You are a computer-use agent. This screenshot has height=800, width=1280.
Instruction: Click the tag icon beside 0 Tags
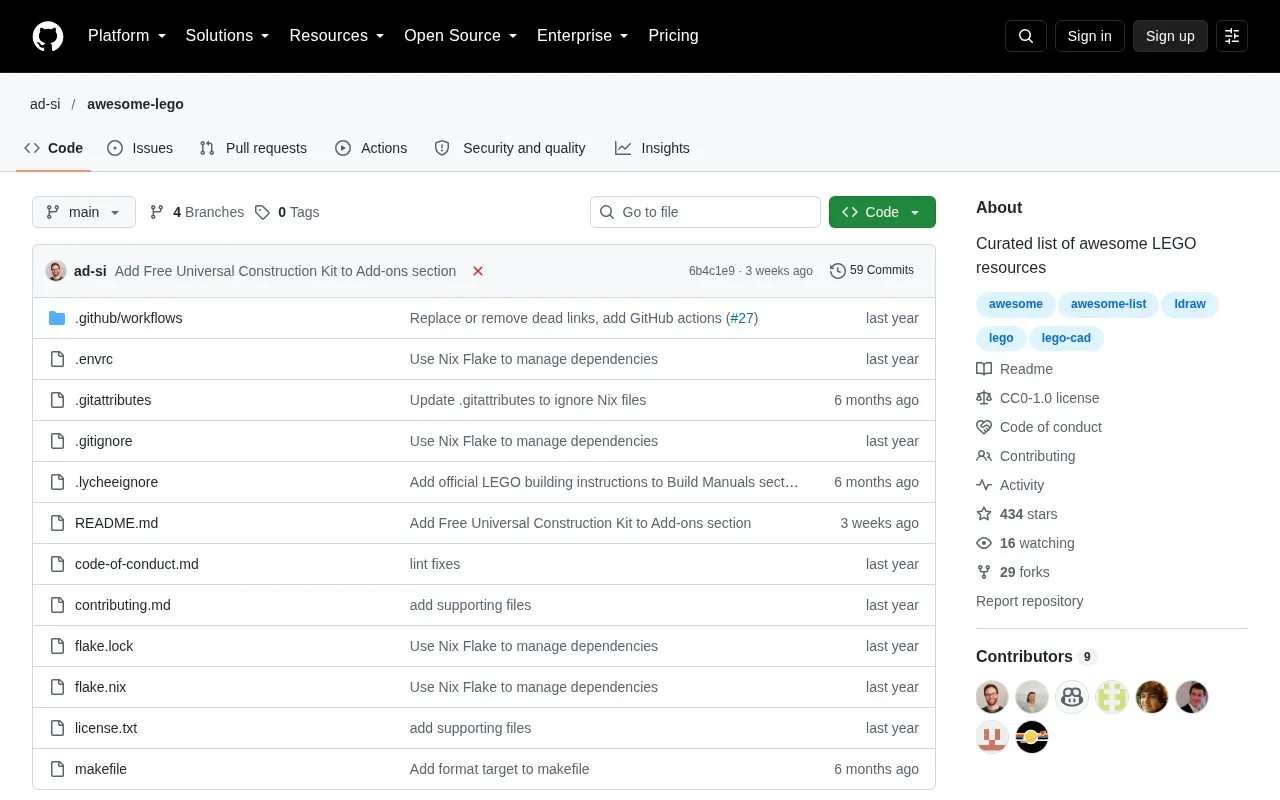pos(262,212)
